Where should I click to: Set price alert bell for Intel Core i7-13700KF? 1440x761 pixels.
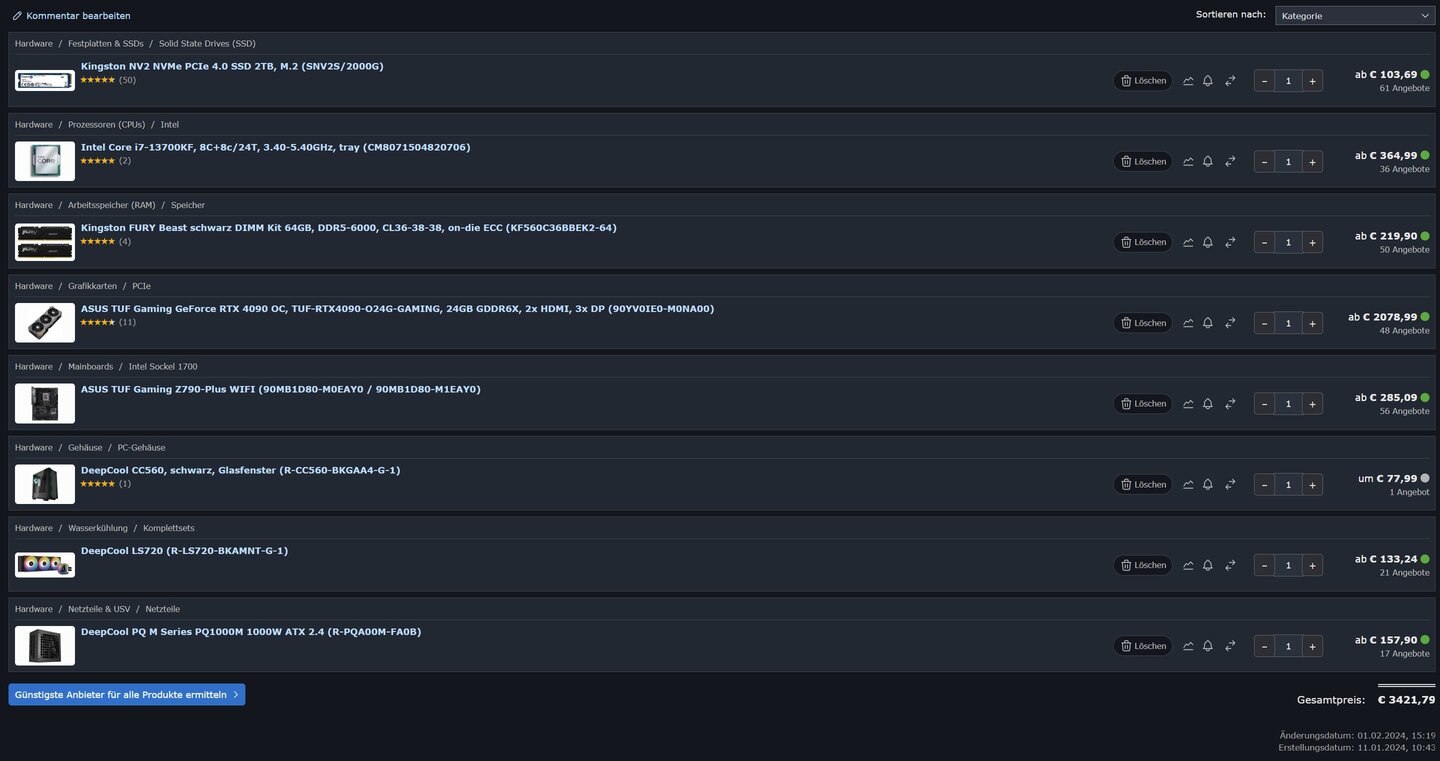point(1208,162)
